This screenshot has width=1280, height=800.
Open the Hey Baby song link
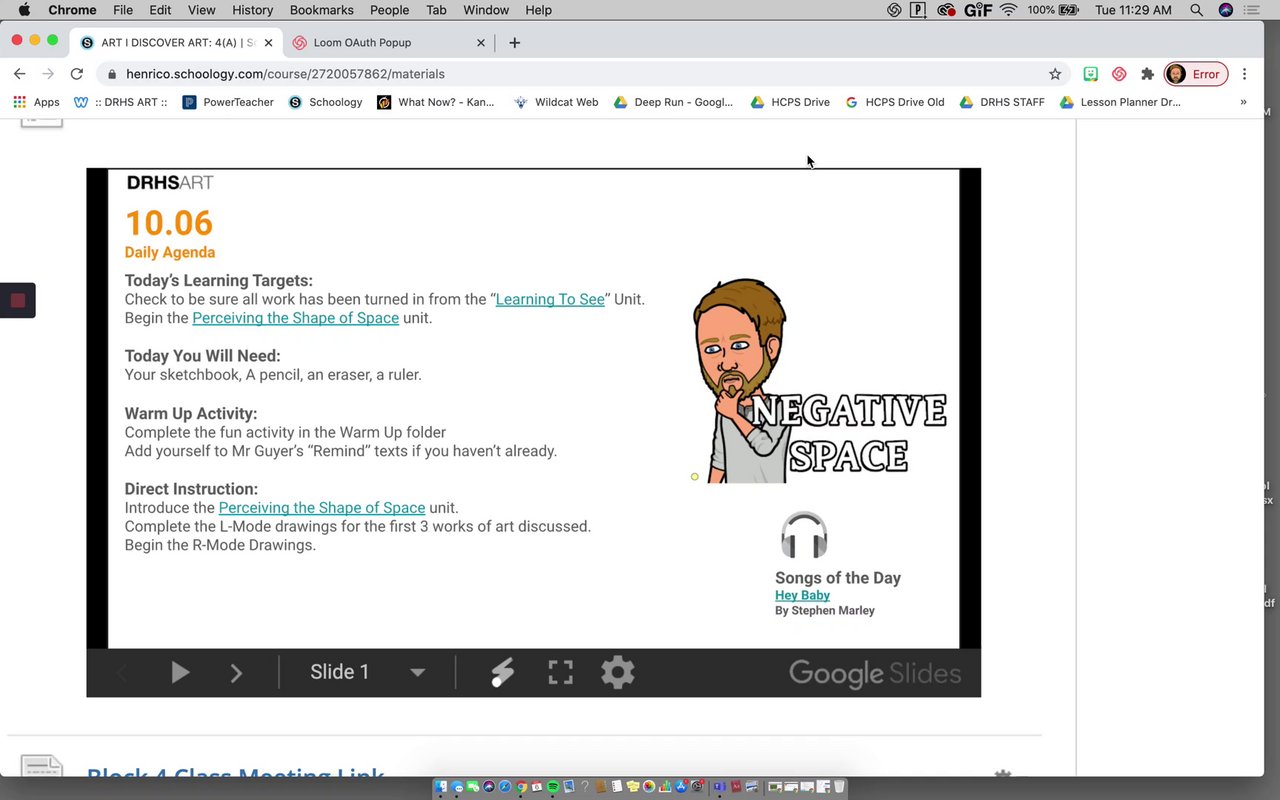[x=802, y=595]
